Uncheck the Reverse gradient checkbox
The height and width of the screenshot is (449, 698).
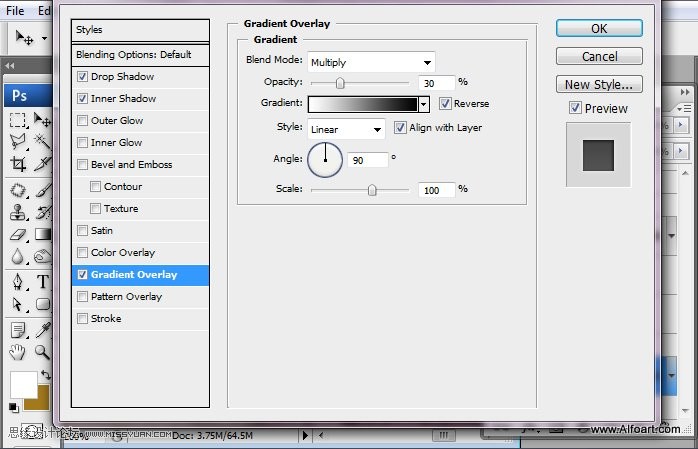(x=445, y=104)
